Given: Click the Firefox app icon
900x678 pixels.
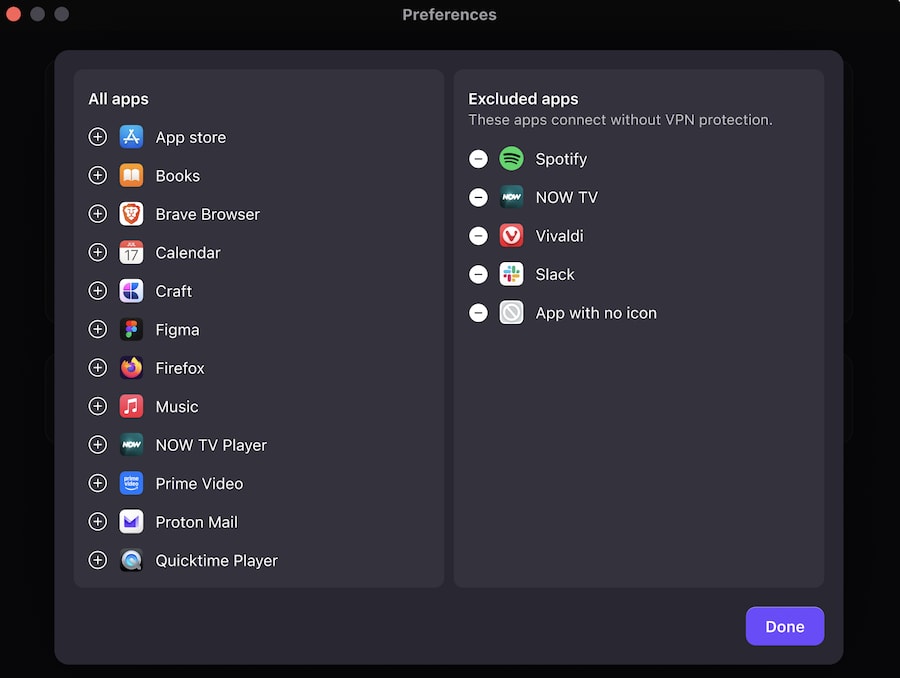Looking at the screenshot, I should click(x=131, y=368).
